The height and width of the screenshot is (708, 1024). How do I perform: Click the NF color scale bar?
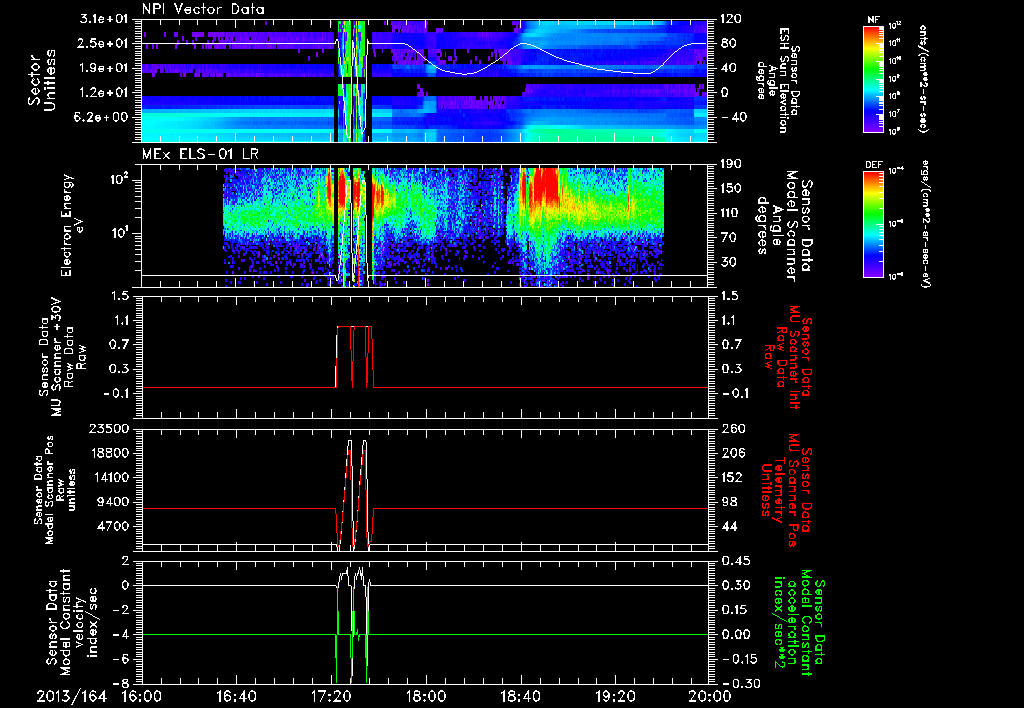point(874,79)
